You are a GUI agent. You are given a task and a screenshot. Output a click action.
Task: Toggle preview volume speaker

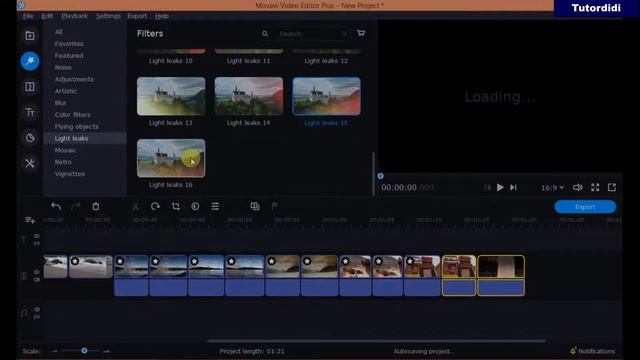tap(578, 187)
